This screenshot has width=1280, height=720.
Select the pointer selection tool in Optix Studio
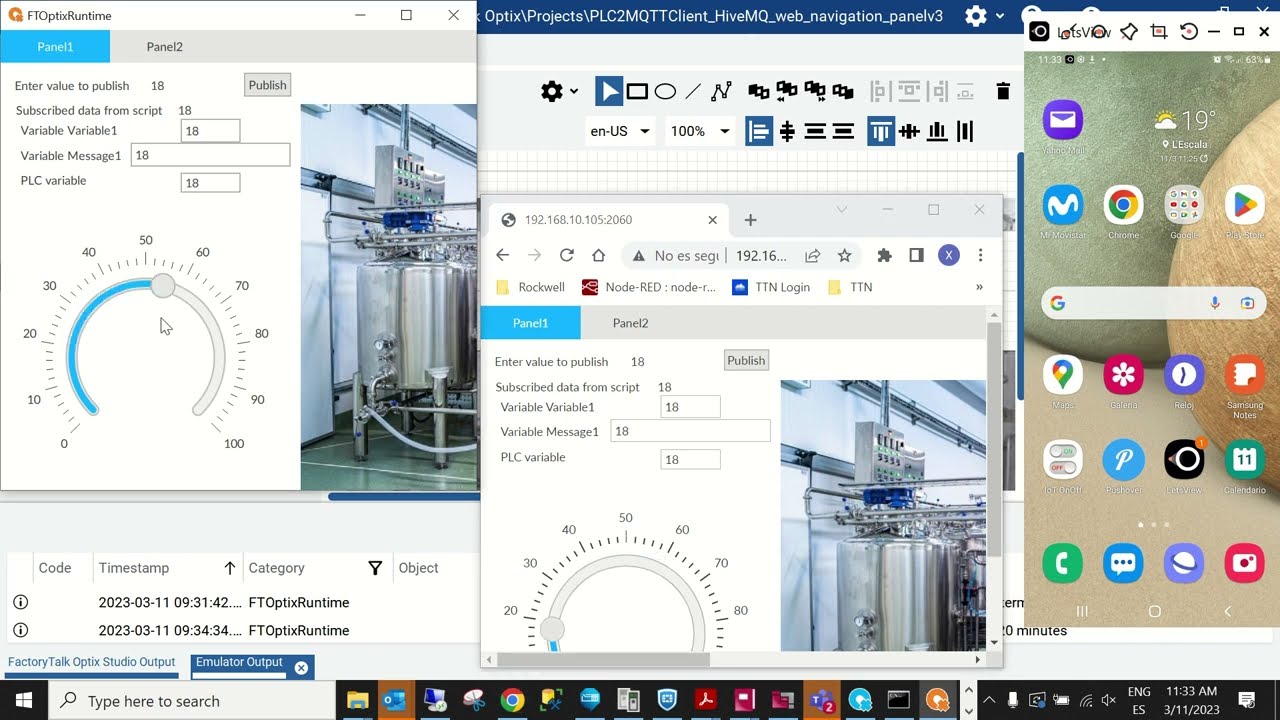609,91
